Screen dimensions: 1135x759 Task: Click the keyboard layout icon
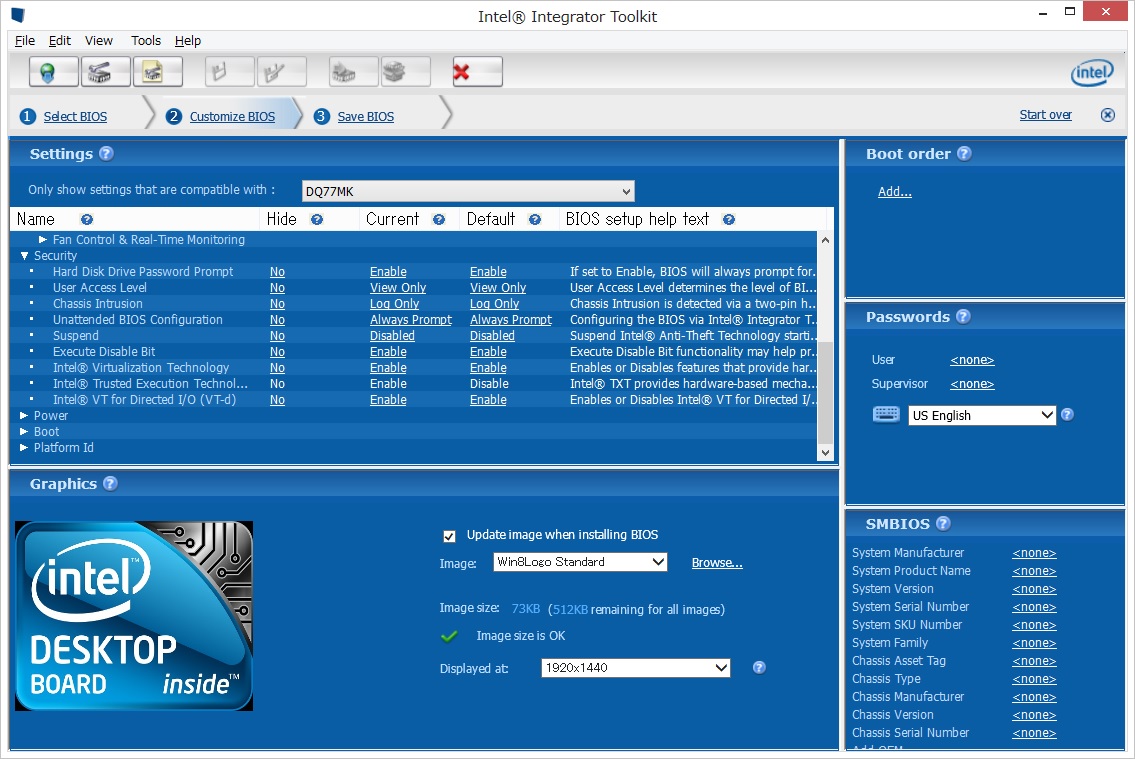pyautogui.click(x=886, y=414)
